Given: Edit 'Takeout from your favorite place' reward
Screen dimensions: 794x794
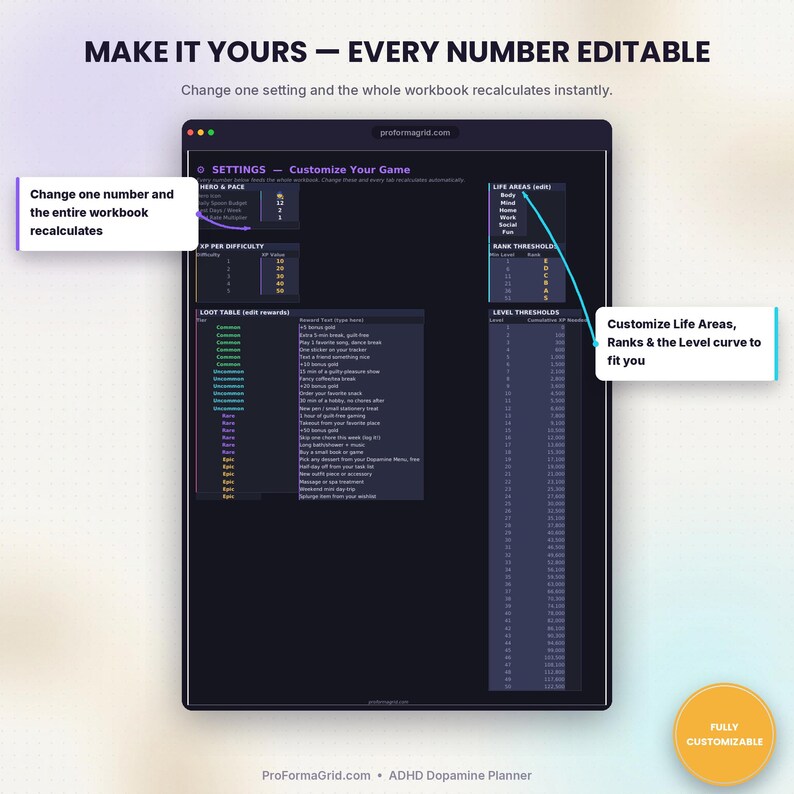Looking at the screenshot, I should [x=361, y=423].
